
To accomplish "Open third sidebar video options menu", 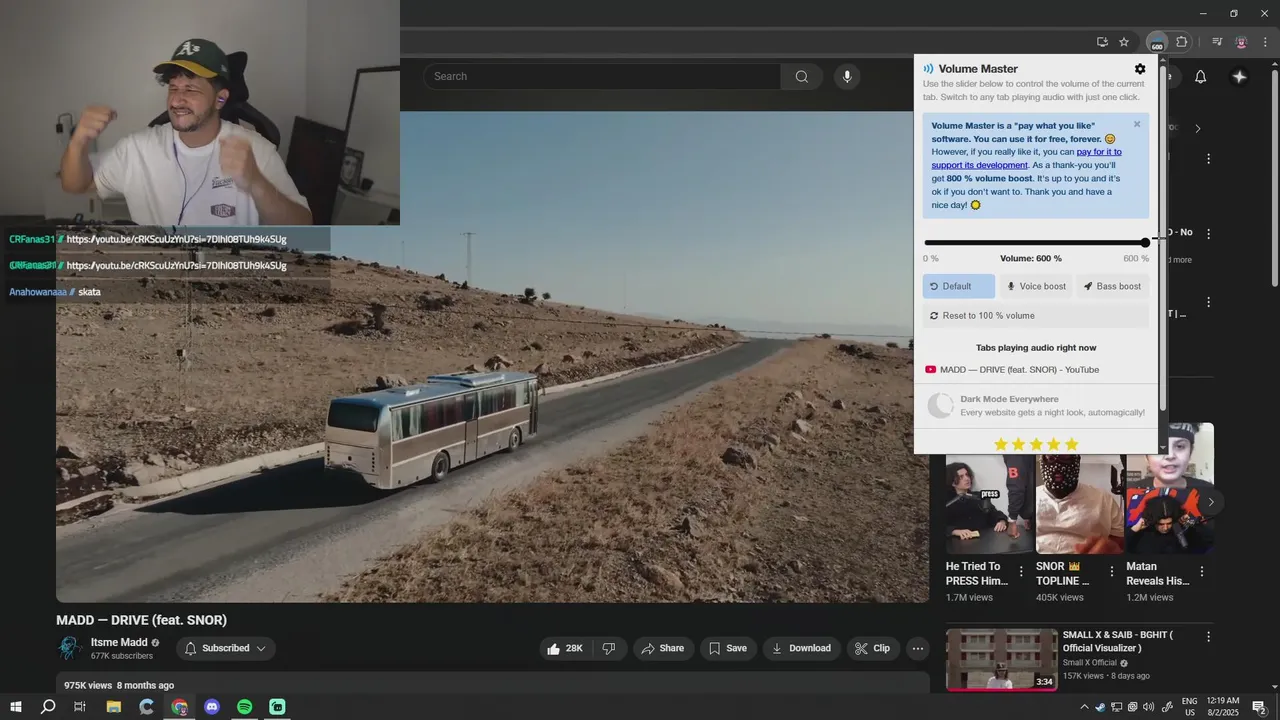I will pyautogui.click(x=1208, y=302).
